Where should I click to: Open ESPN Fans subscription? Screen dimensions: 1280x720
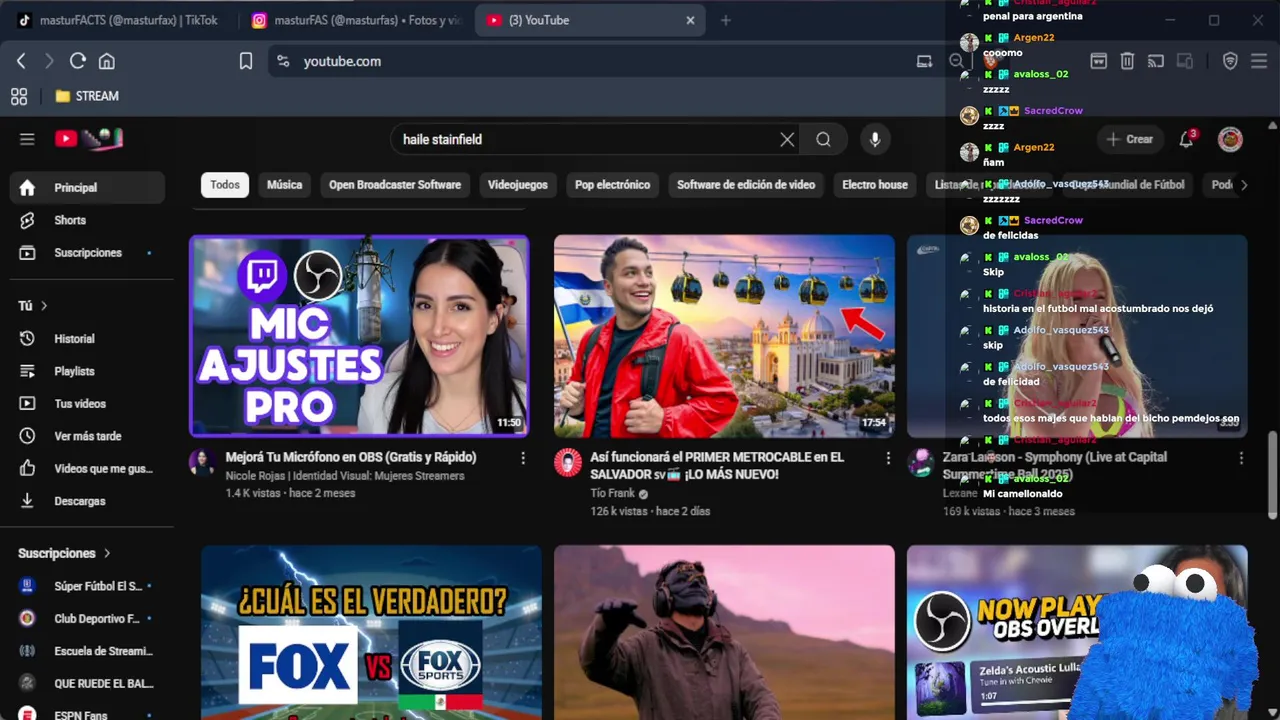[x=87, y=713]
